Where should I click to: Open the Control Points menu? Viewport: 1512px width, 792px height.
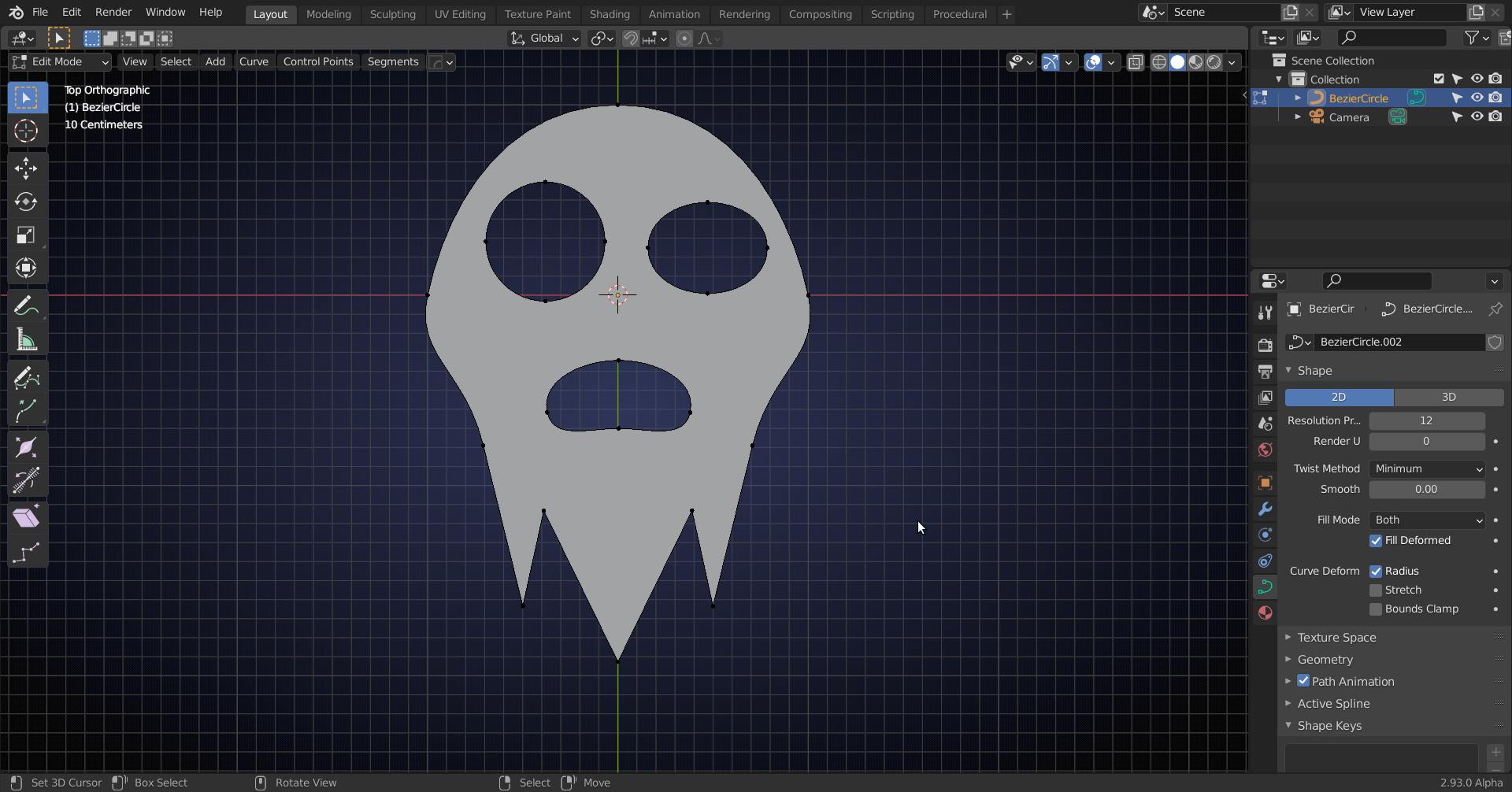pos(317,61)
